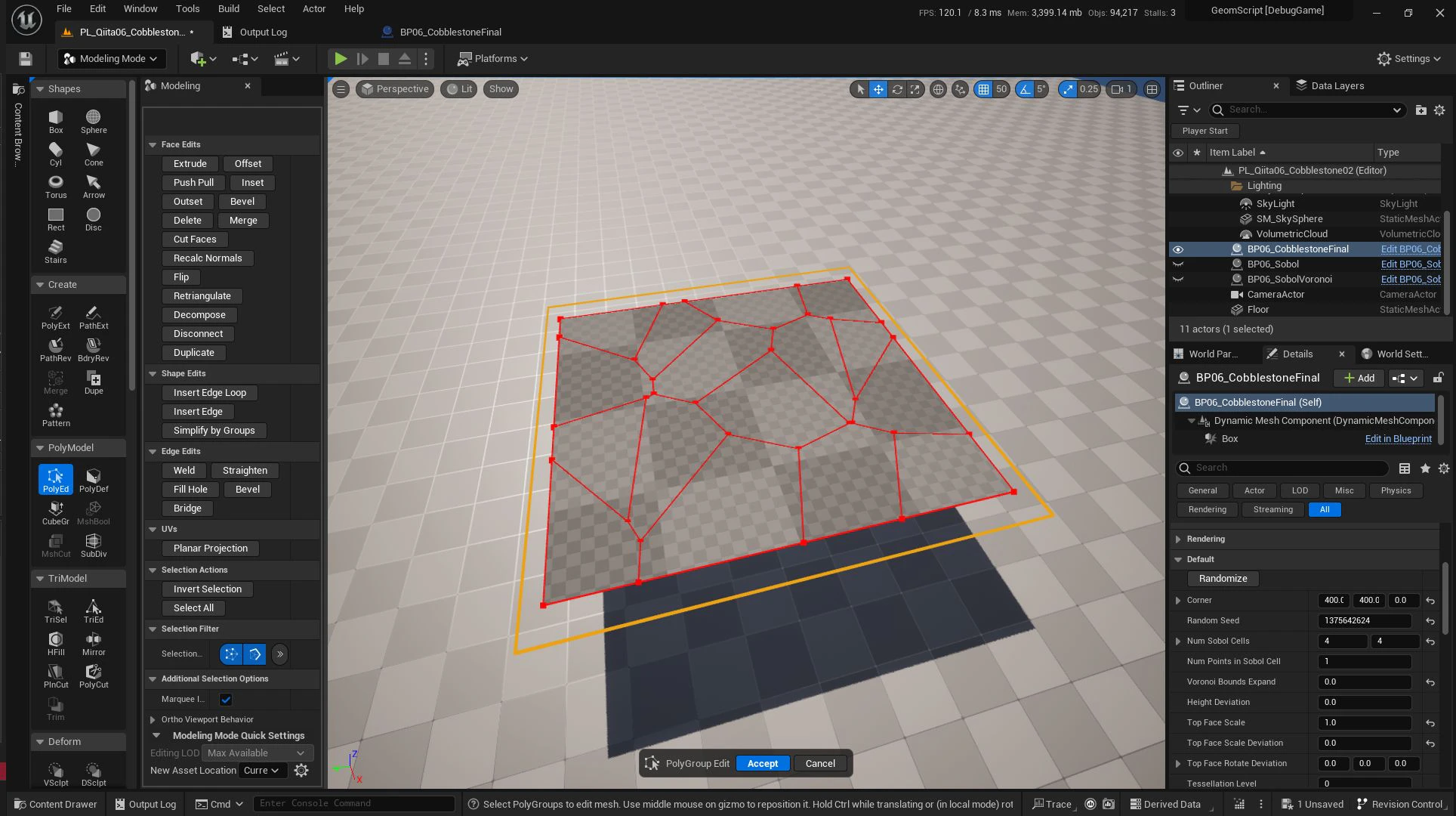This screenshot has height=816, width=1456.
Task: Expand the Rendering section in Details
Action: (x=1178, y=539)
